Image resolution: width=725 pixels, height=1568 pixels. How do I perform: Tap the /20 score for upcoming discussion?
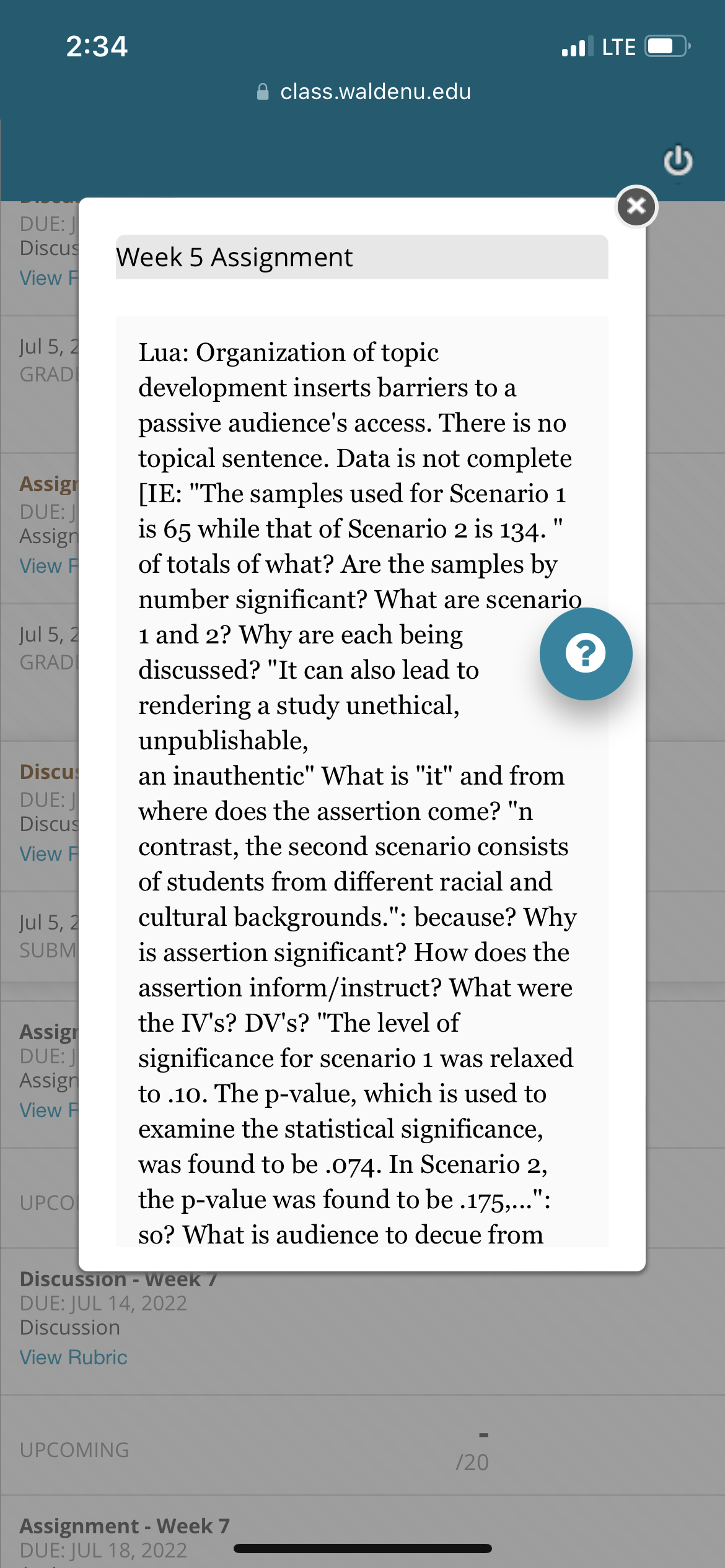pyautogui.click(x=472, y=1462)
